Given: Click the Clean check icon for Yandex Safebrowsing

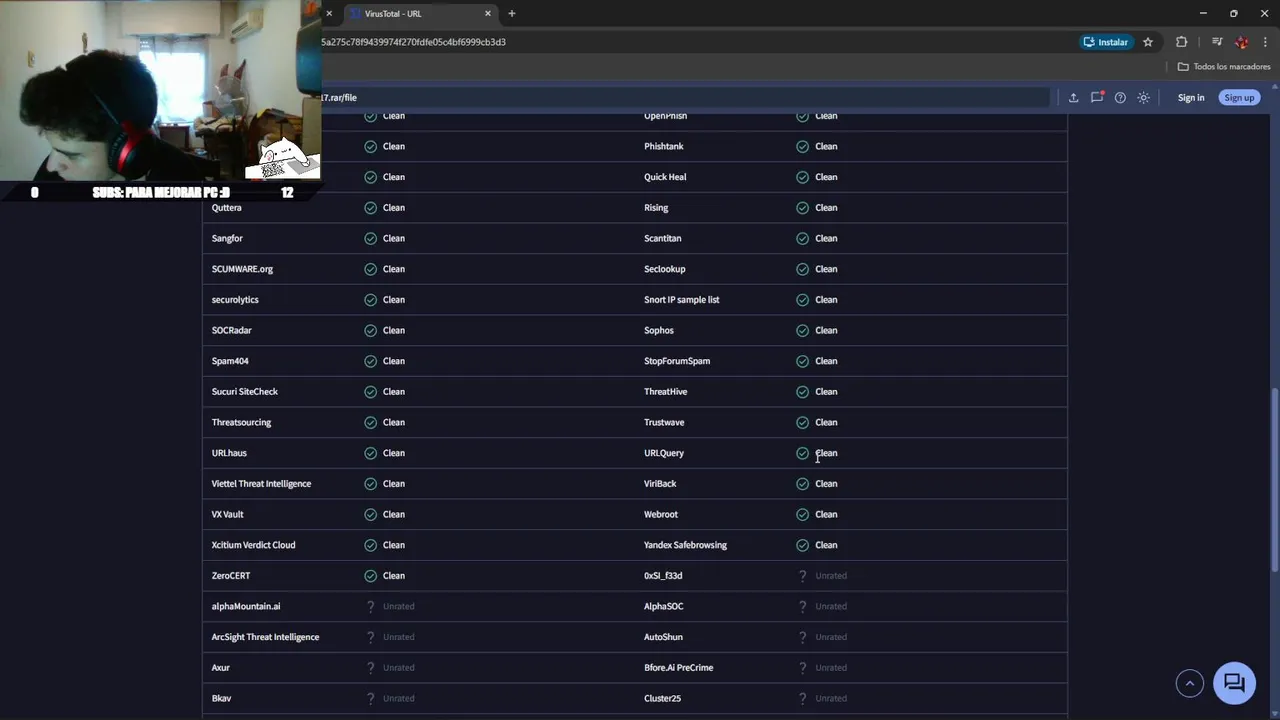Looking at the screenshot, I should (x=802, y=545).
